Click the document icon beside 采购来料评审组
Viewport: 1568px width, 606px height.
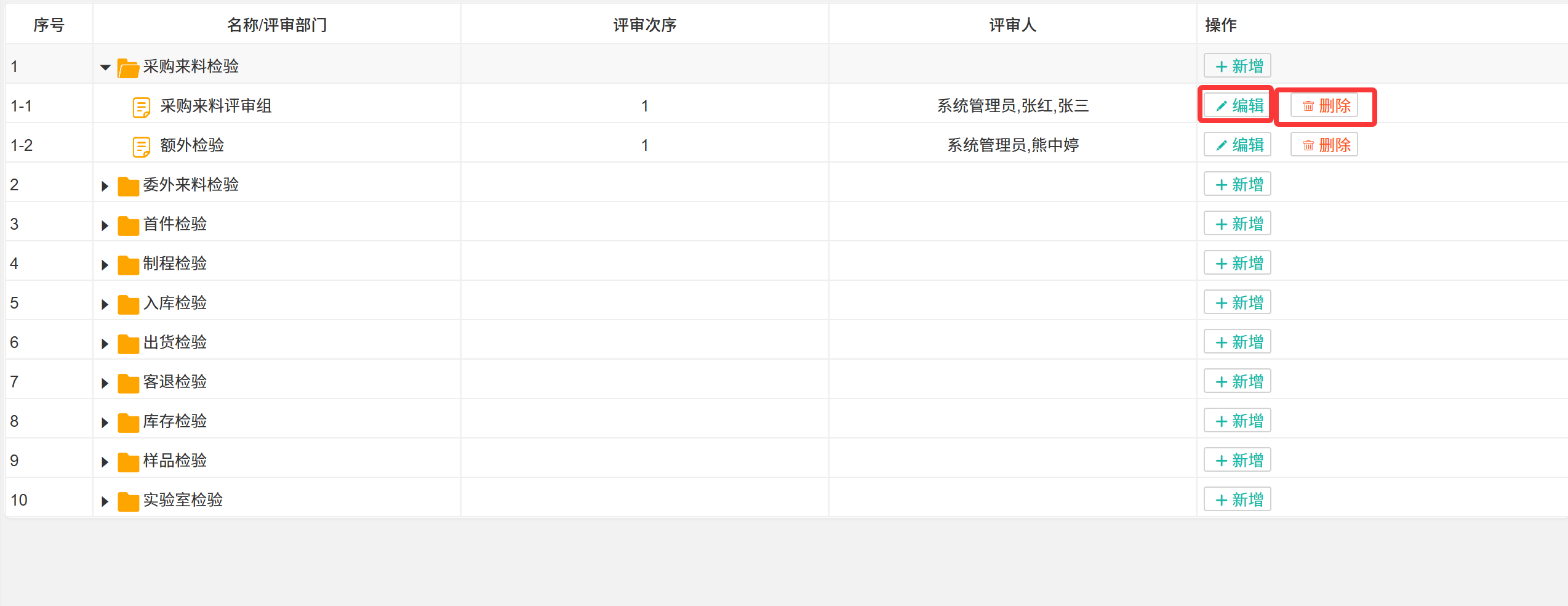[141, 107]
